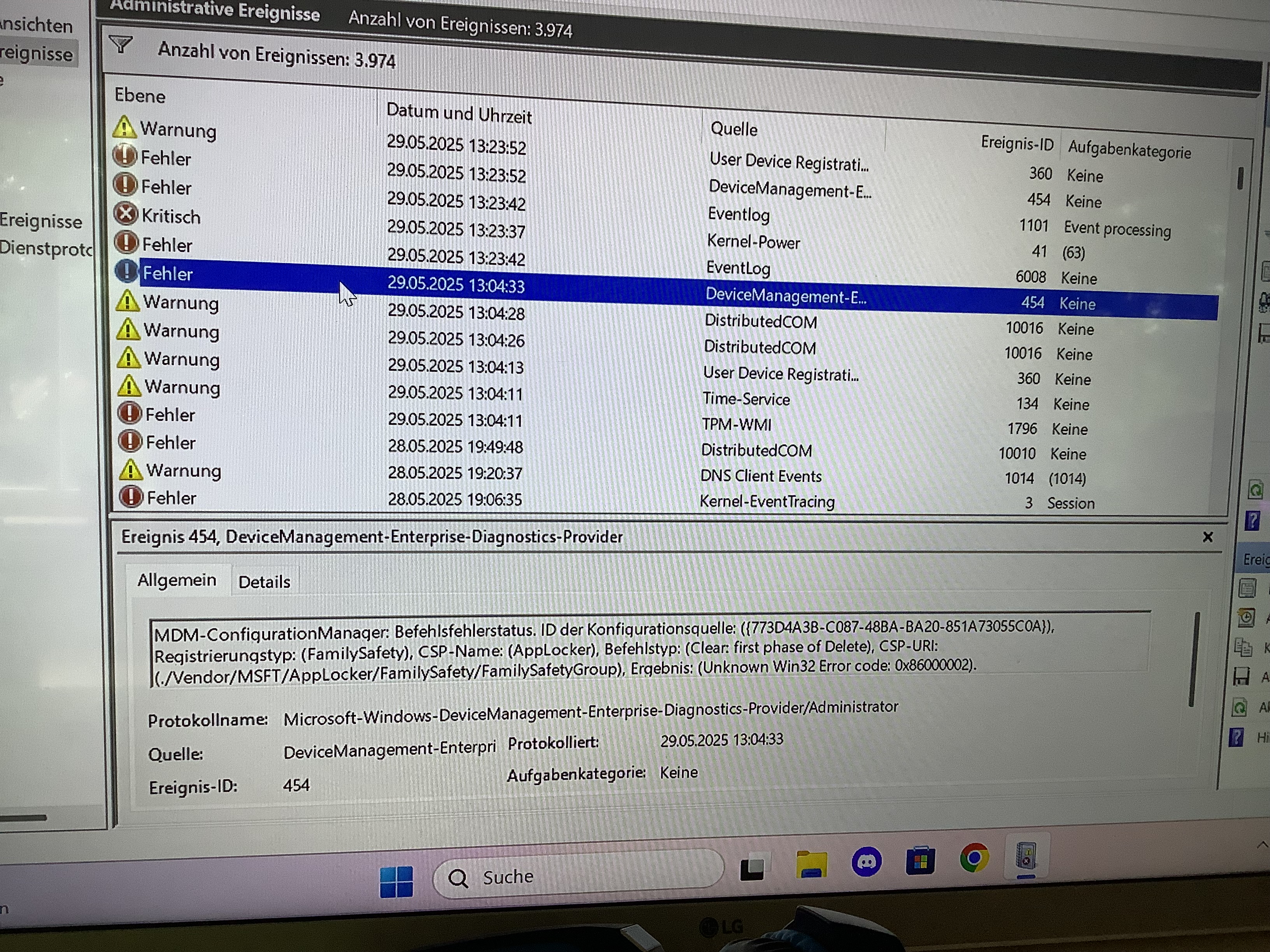Image resolution: width=1270 pixels, height=952 pixels.
Task: Select the DNS Client Events warning row
Action: tap(760, 476)
